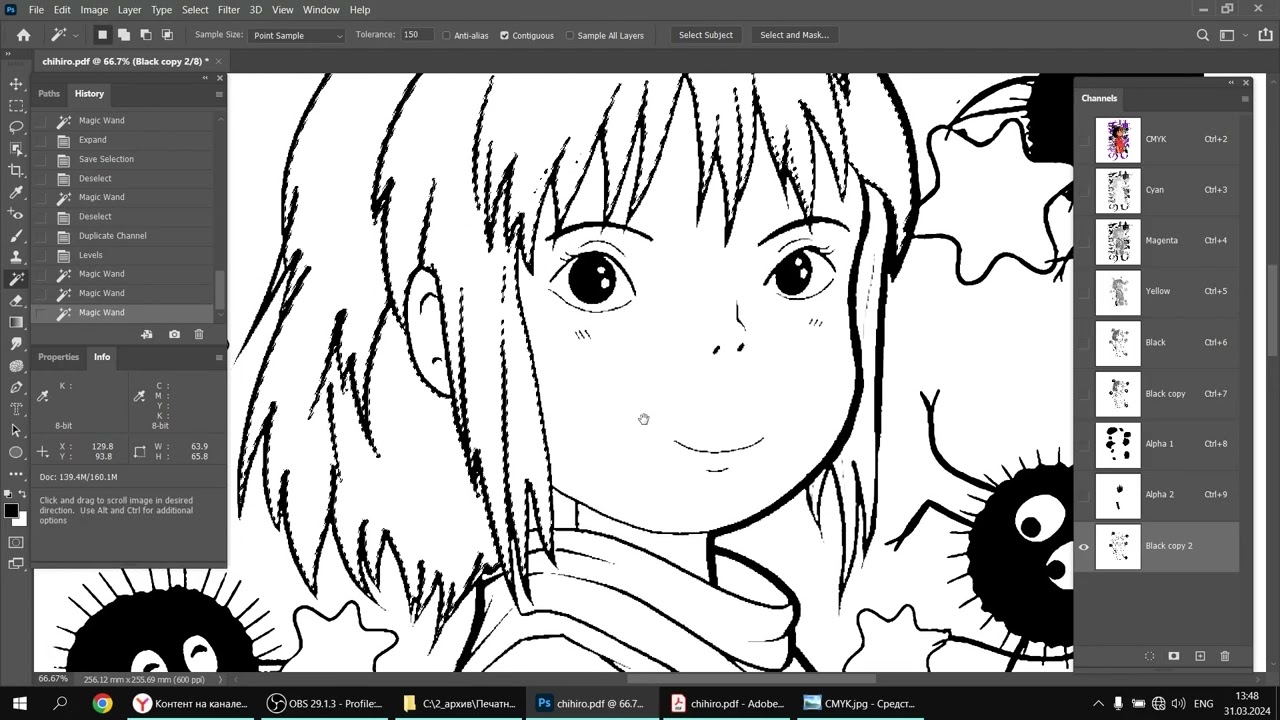Image resolution: width=1280 pixels, height=720 pixels.
Task: Open the Channels panel menu
Action: click(x=1245, y=98)
